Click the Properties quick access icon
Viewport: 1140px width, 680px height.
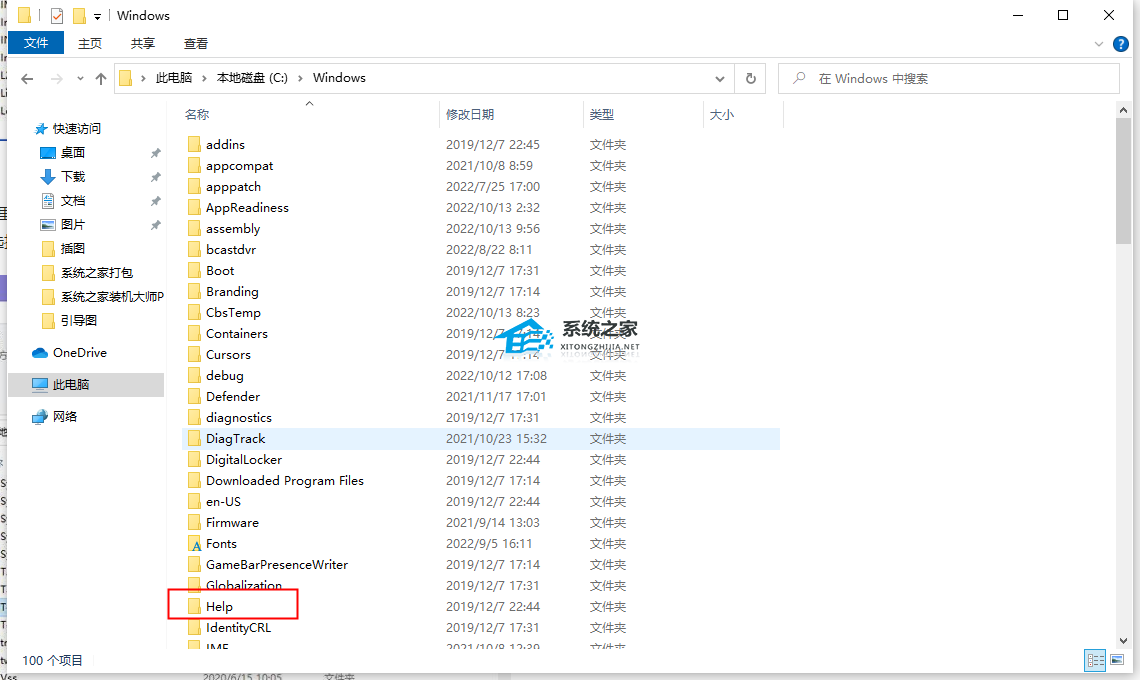(x=57, y=15)
